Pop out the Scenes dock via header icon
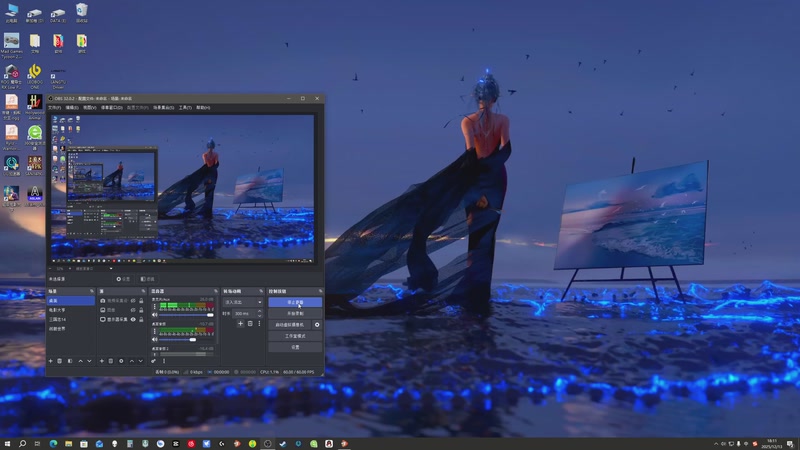The height and width of the screenshot is (450, 800). [92, 291]
